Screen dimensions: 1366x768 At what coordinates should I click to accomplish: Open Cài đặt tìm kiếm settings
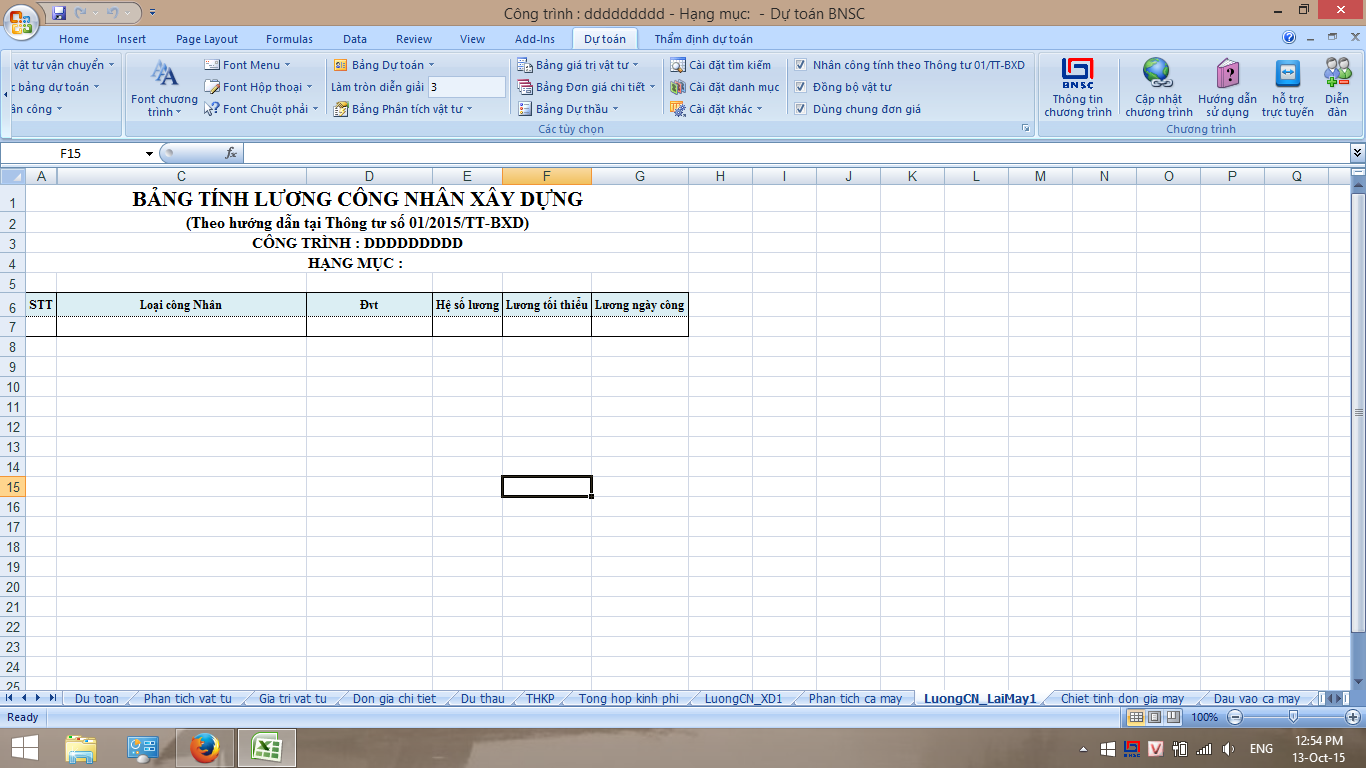click(x=721, y=65)
